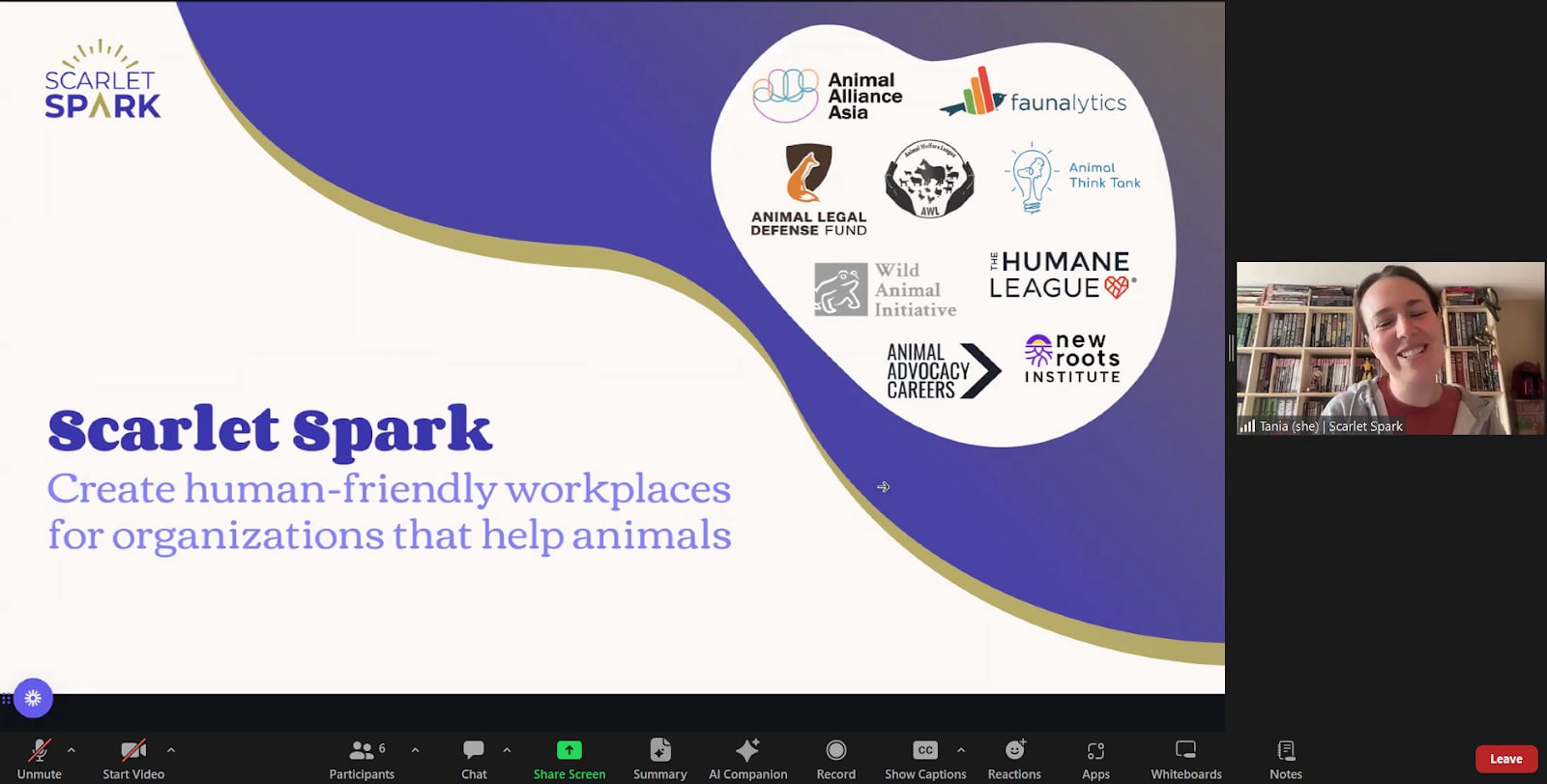Expand the arrow beside Participants
Screen dimensions: 1547x784
click(415, 750)
